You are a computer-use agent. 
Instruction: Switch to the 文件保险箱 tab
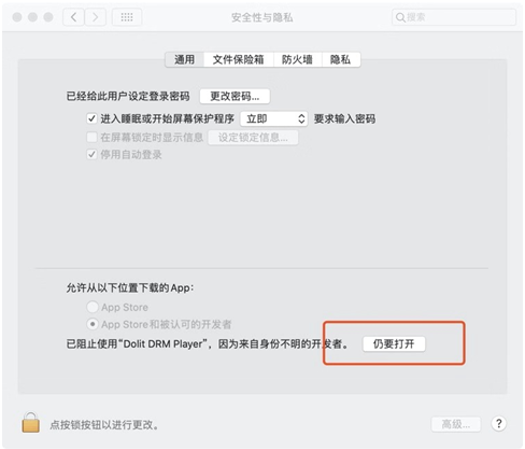coord(238,60)
